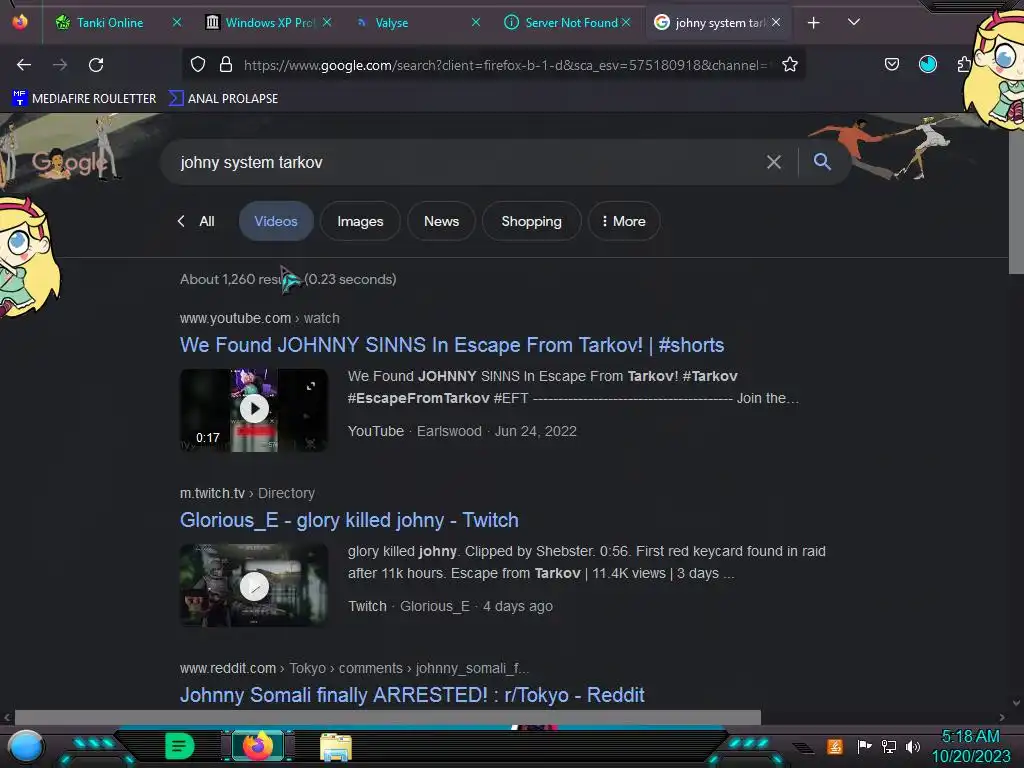Expand the More filters menu
Screen dimensions: 1024x768
624,221
